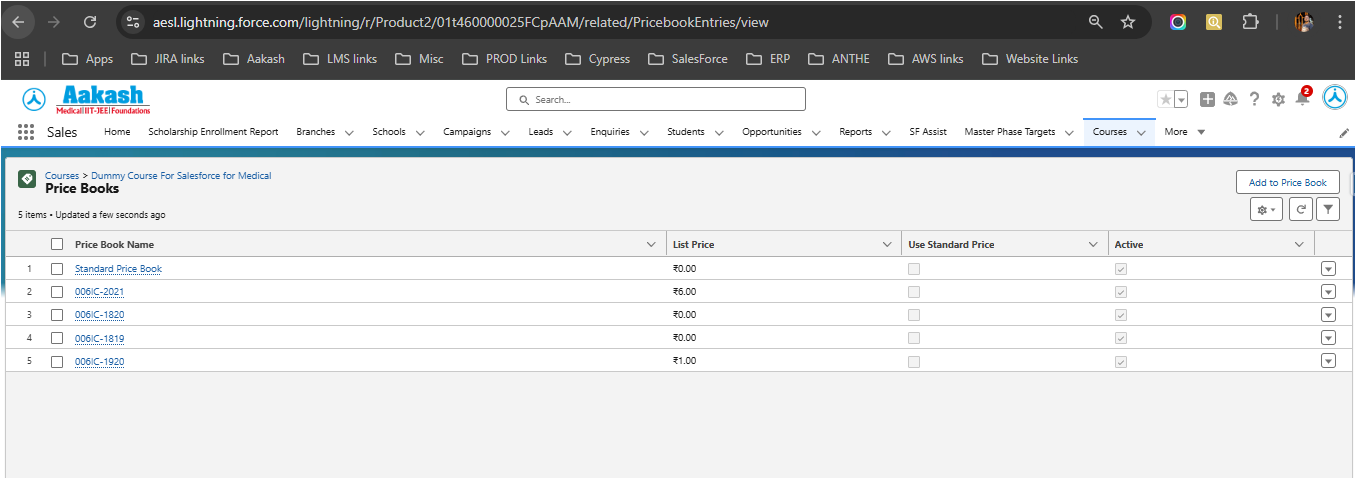Open the More navigation menu
The height and width of the screenshot is (479, 1356).
pos(1184,132)
